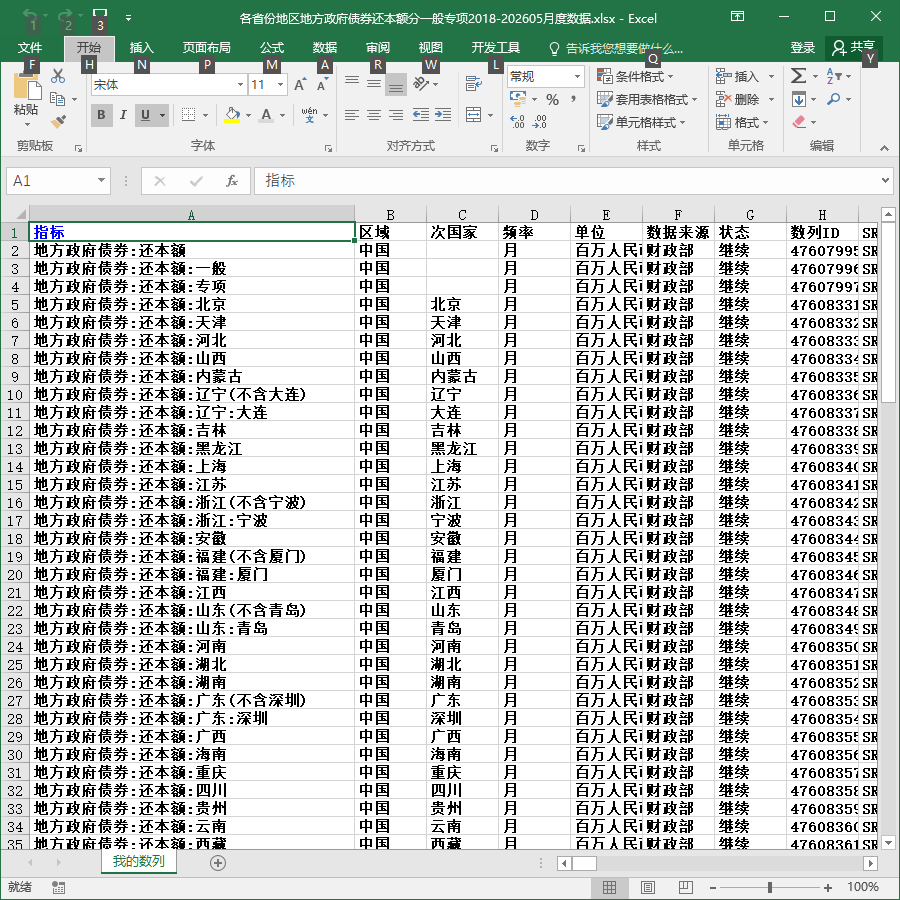Toggle Bold formatting

pos(101,115)
